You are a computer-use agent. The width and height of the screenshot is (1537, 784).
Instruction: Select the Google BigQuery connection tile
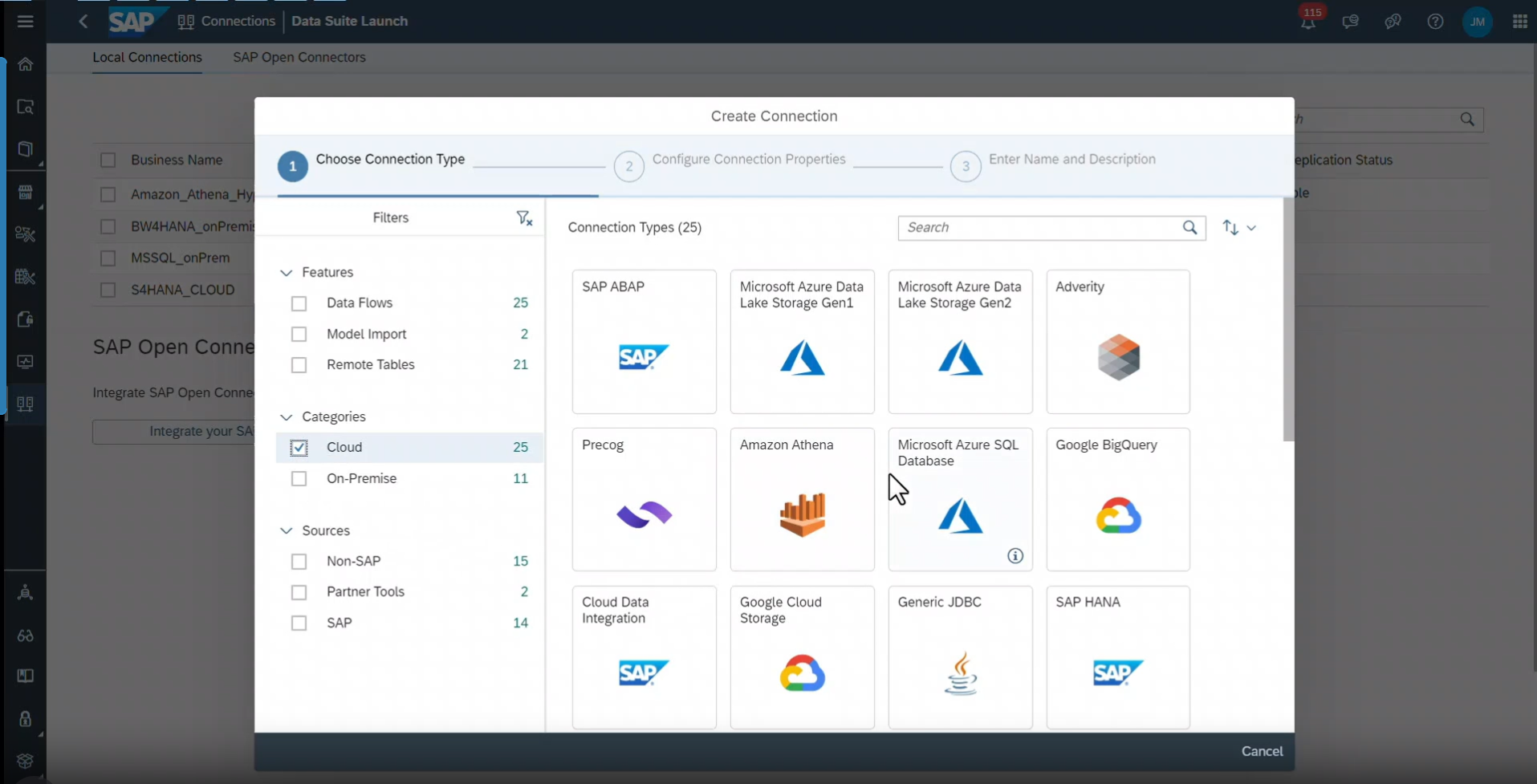1117,499
